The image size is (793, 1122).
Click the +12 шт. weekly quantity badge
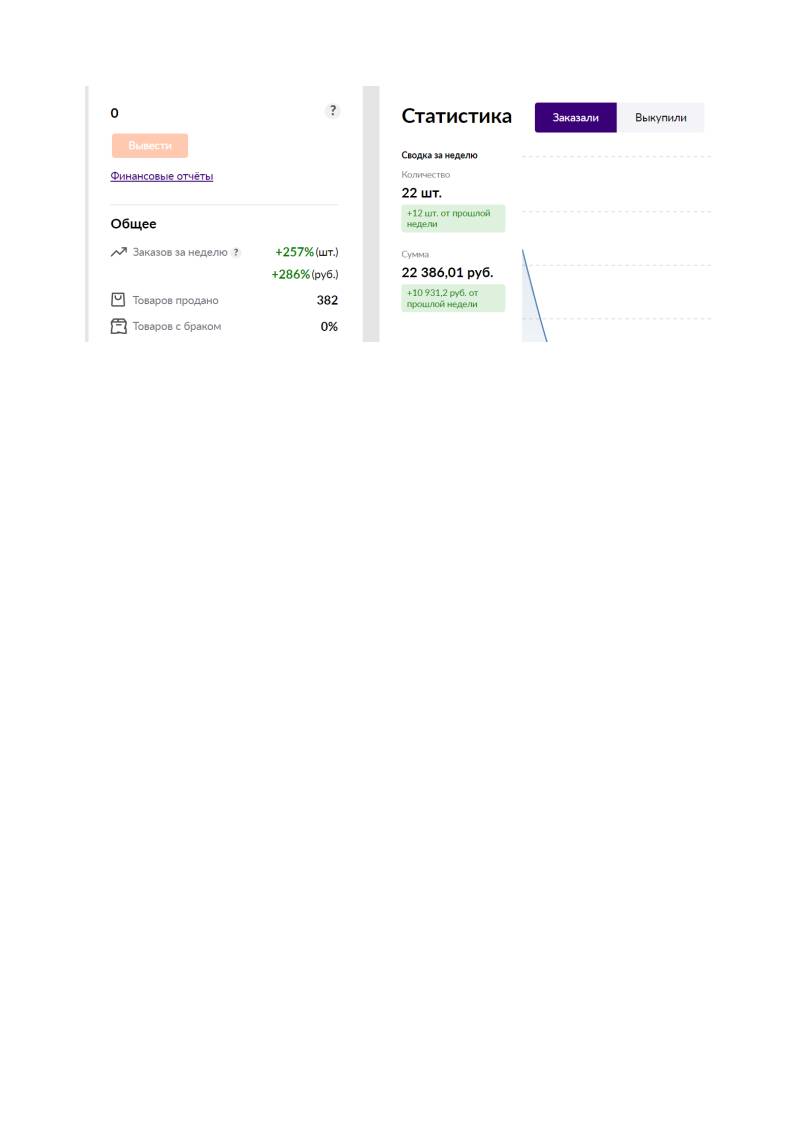pos(453,218)
